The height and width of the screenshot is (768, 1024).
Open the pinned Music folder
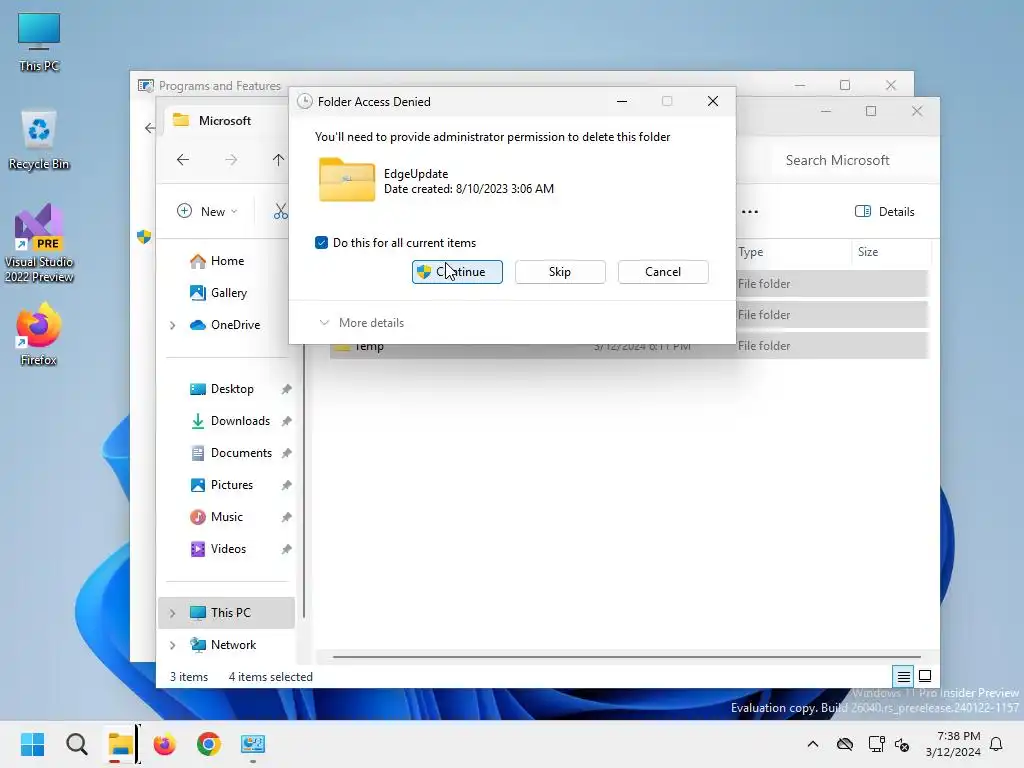pyautogui.click(x=226, y=517)
